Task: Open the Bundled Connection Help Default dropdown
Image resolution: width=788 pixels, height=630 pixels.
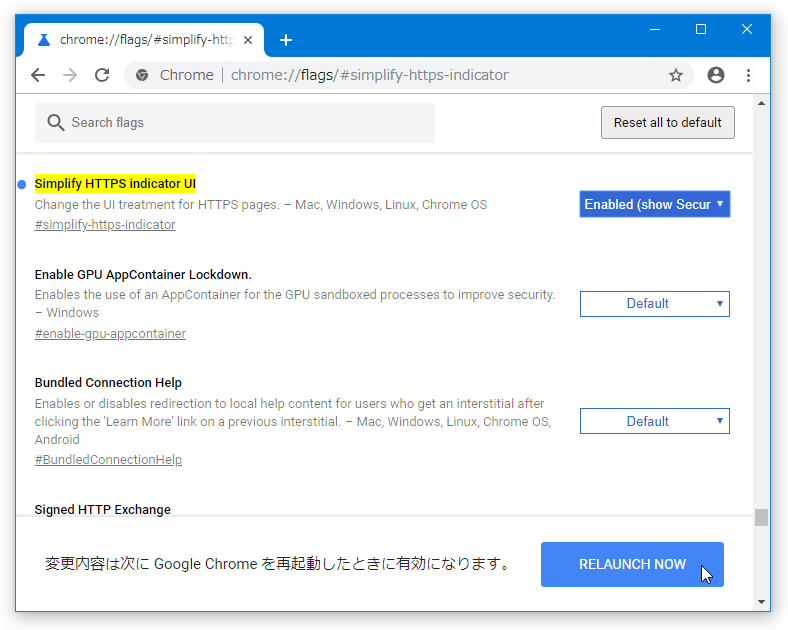Action: [654, 421]
